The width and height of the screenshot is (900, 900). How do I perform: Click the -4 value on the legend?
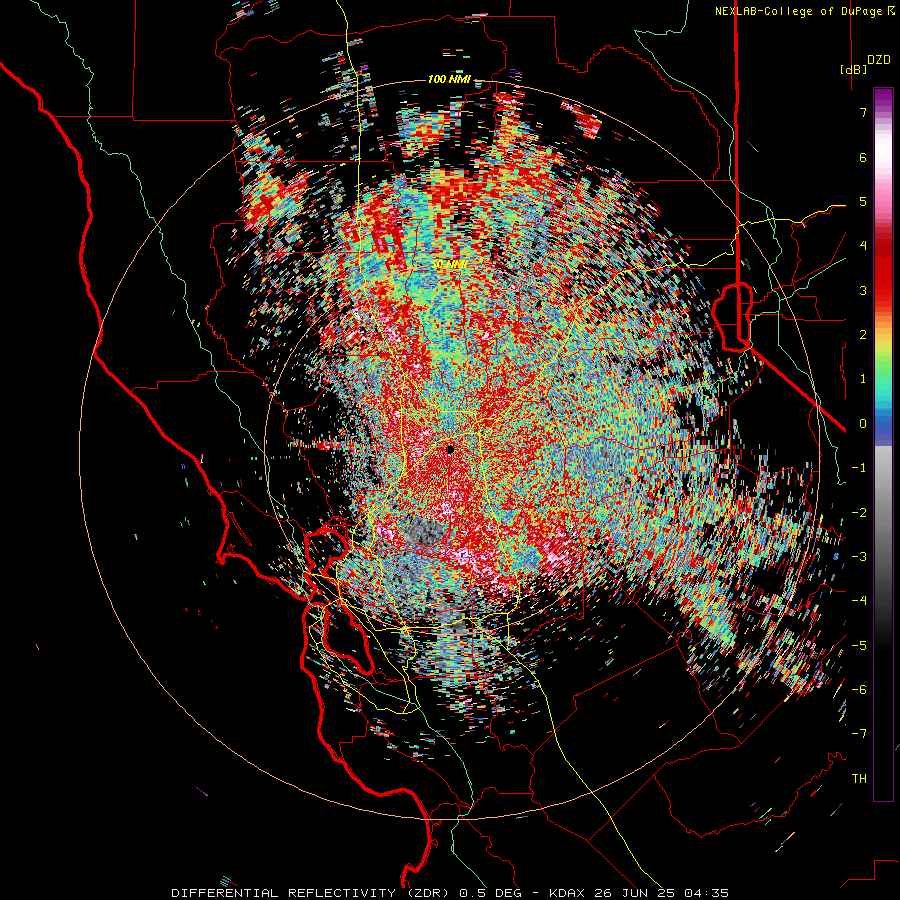click(x=859, y=601)
